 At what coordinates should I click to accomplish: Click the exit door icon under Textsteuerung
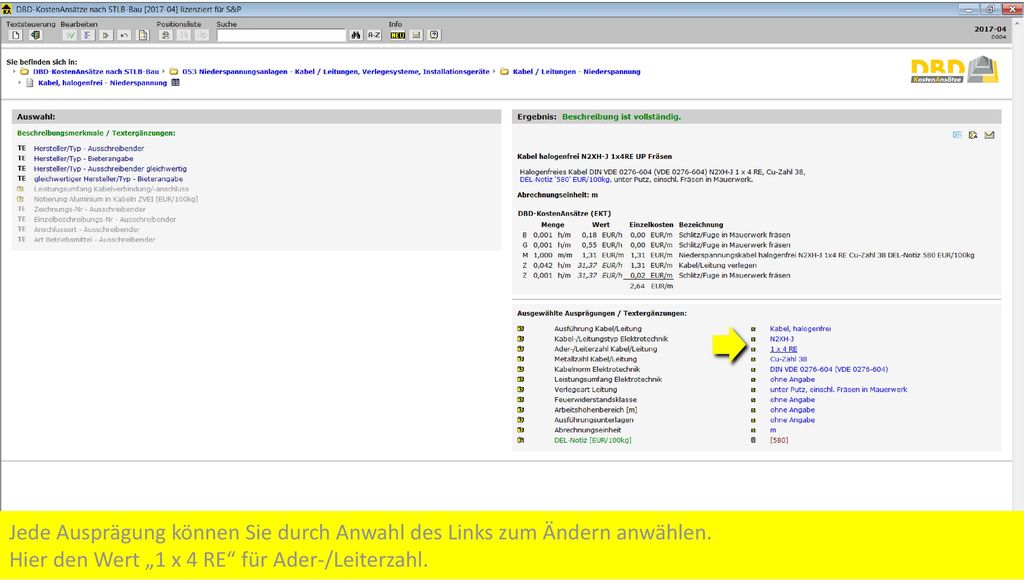pyautogui.click(x=35, y=35)
